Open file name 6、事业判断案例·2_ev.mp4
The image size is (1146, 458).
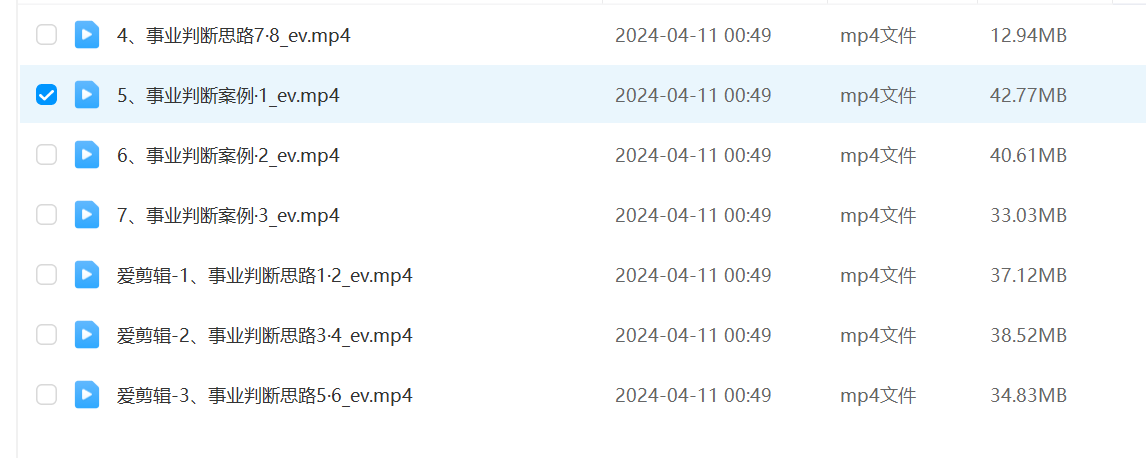(228, 155)
